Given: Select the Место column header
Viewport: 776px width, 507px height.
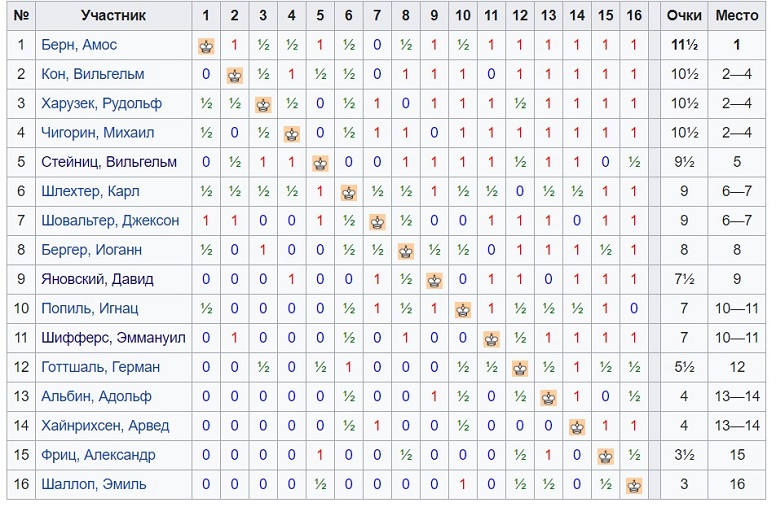Looking at the screenshot, I should click(x=737, y=15).
